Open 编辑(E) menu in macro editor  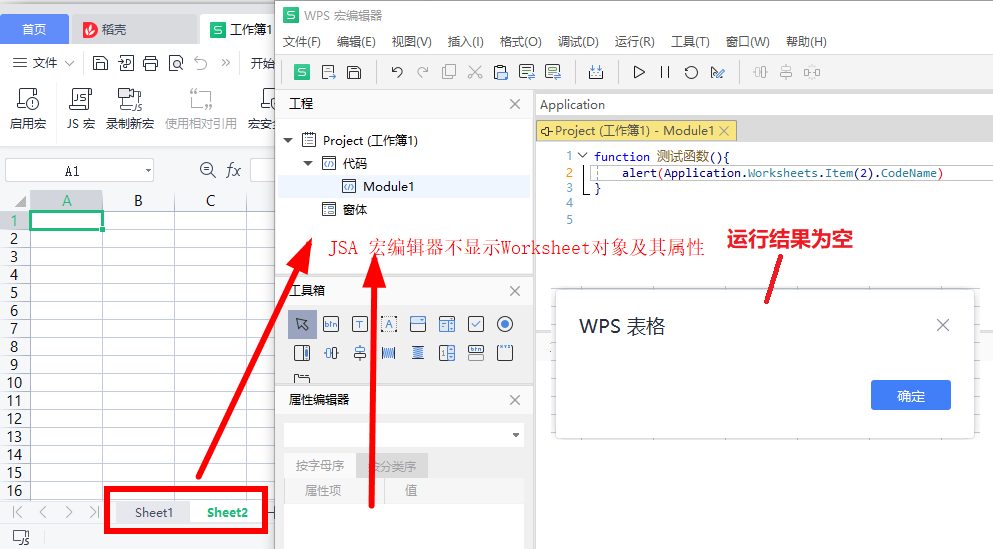point(356,42)
